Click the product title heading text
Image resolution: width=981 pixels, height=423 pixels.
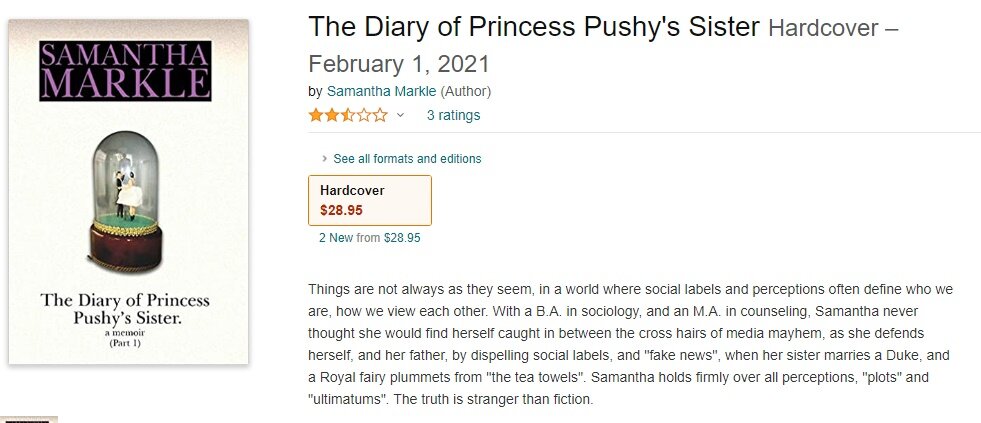[x=533, y=27]
